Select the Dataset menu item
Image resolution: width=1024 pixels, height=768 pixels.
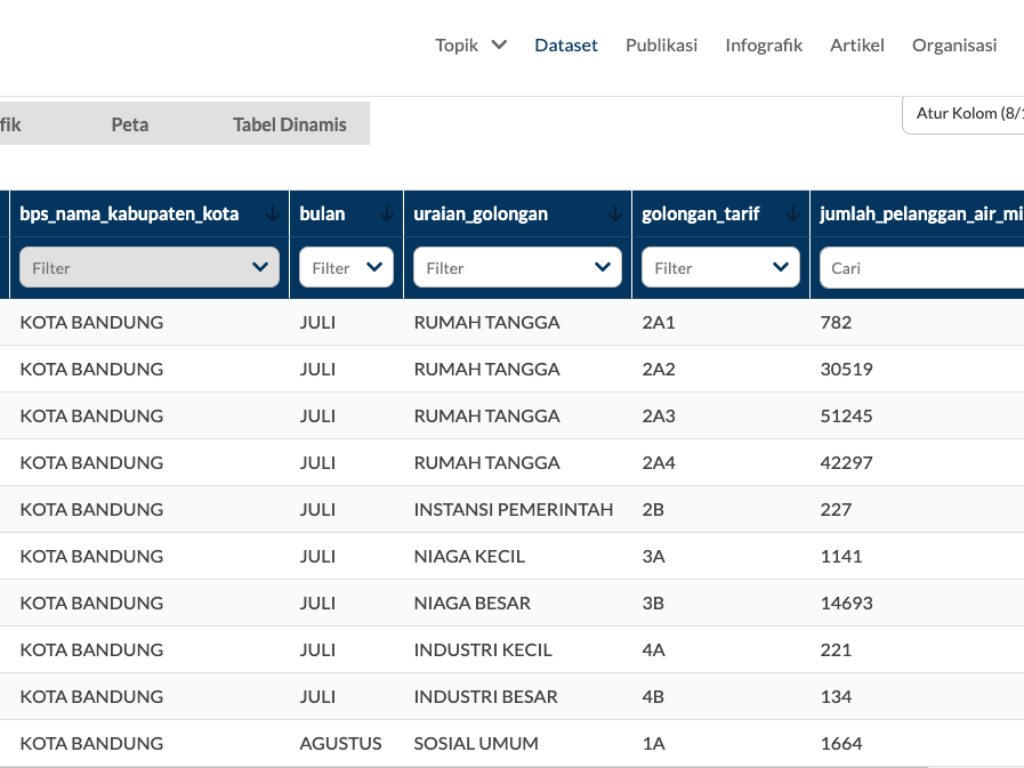point(566,45)
